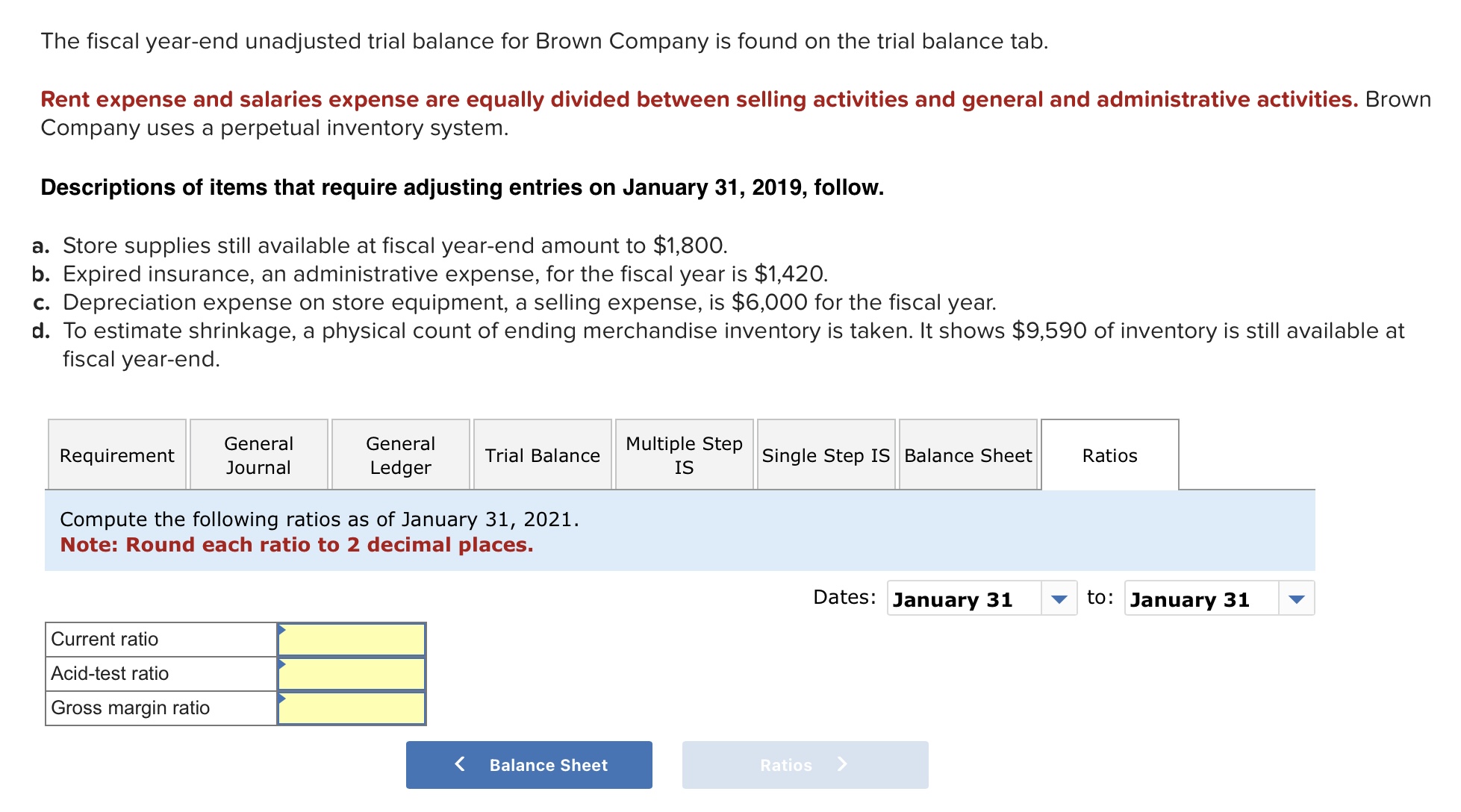Open the Multiple Step IS tab
1461x812 pixels.
point(683,455)
